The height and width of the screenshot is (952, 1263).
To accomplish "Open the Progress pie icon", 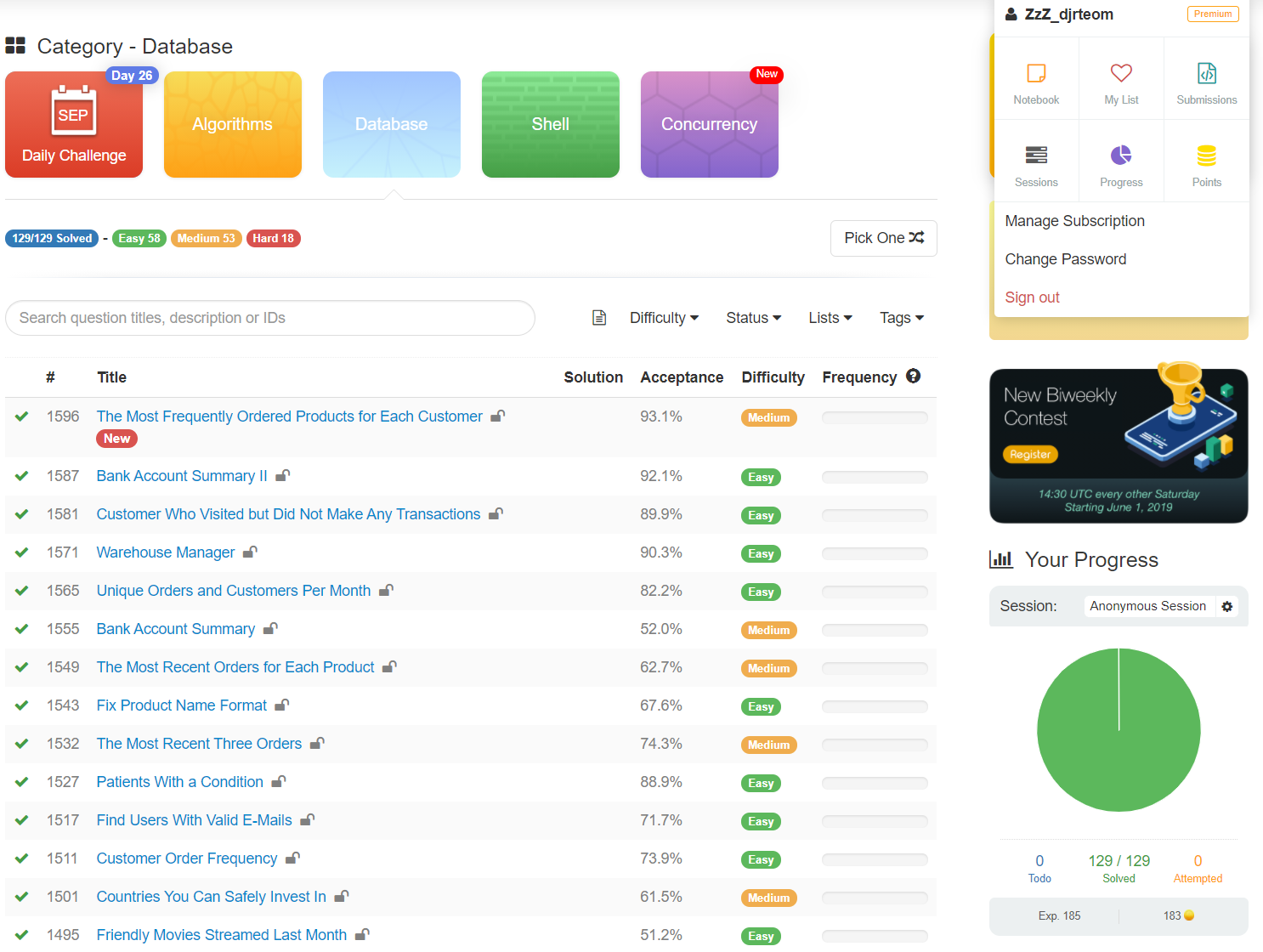I will point(1121,156).
